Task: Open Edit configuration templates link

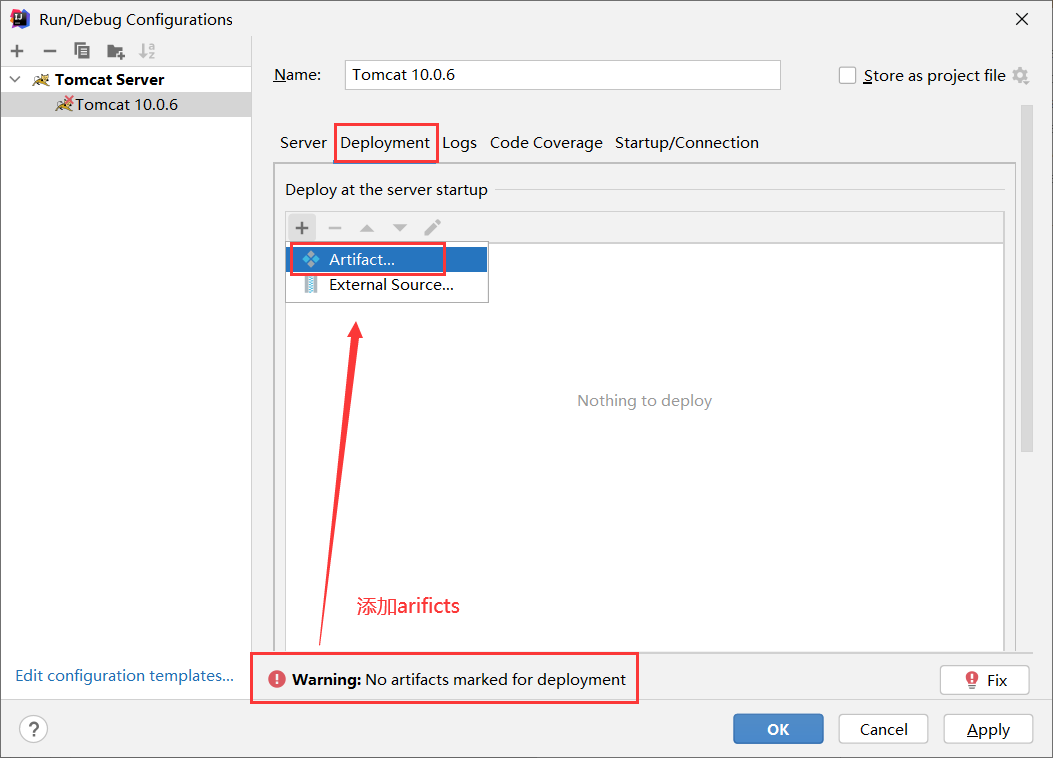Action: pyautogui.click(x=124, y=675)
